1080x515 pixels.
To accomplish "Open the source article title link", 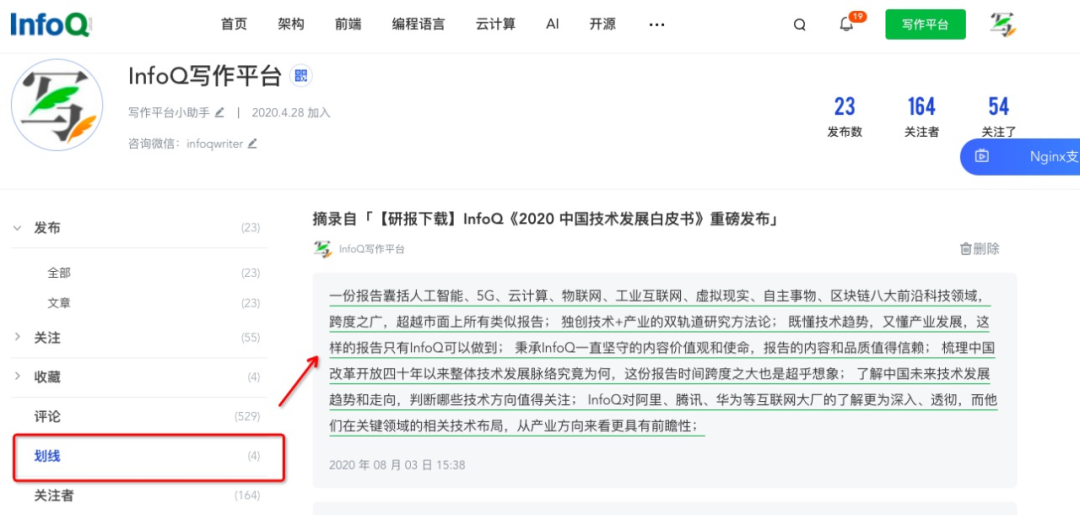I will point(545,220).
